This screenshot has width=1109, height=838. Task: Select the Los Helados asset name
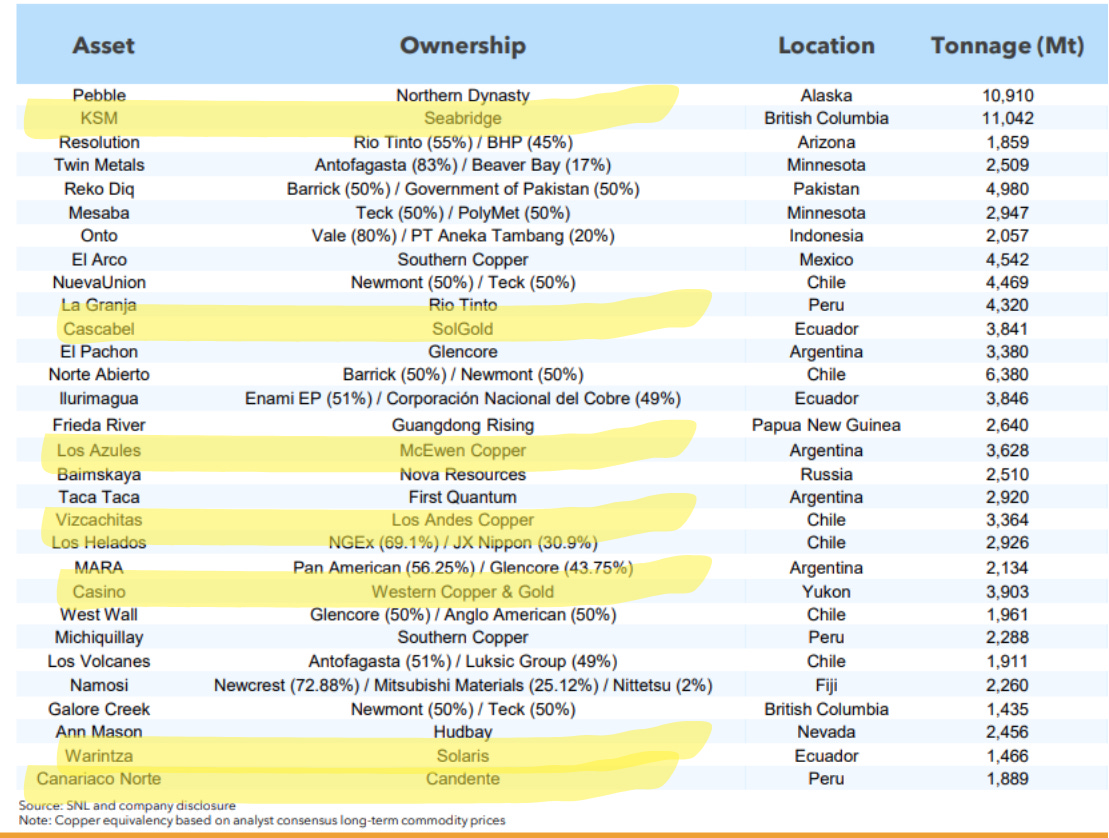pyautogui.click(x=99, y=542)
